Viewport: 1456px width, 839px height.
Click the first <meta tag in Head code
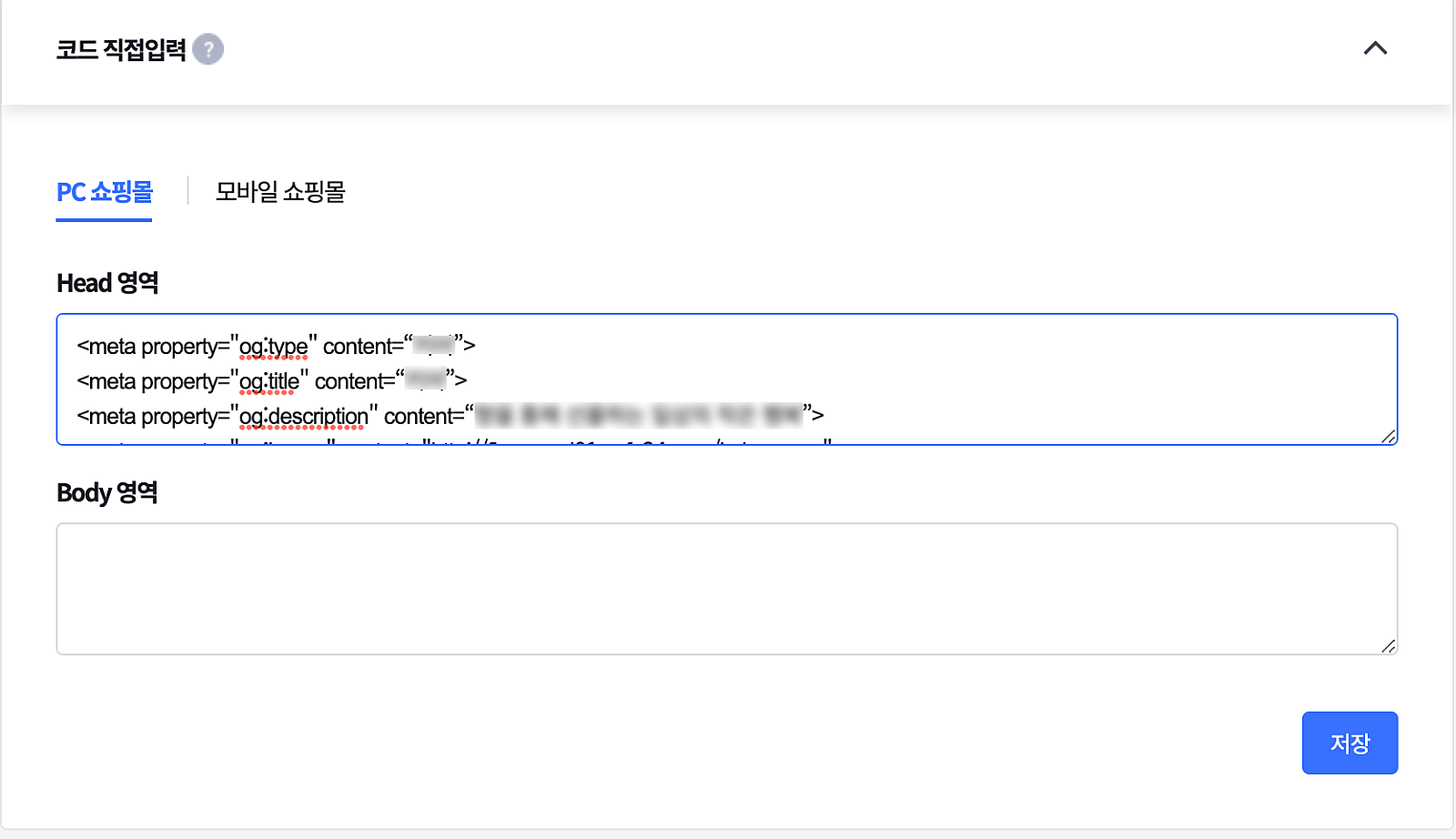tap(106, 347)
